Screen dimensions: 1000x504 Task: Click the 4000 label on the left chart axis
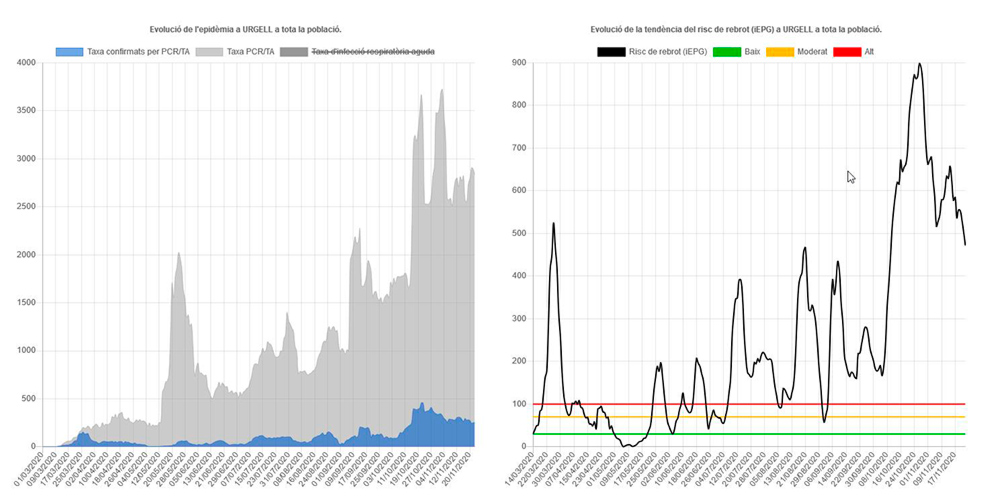coord(26,63)
